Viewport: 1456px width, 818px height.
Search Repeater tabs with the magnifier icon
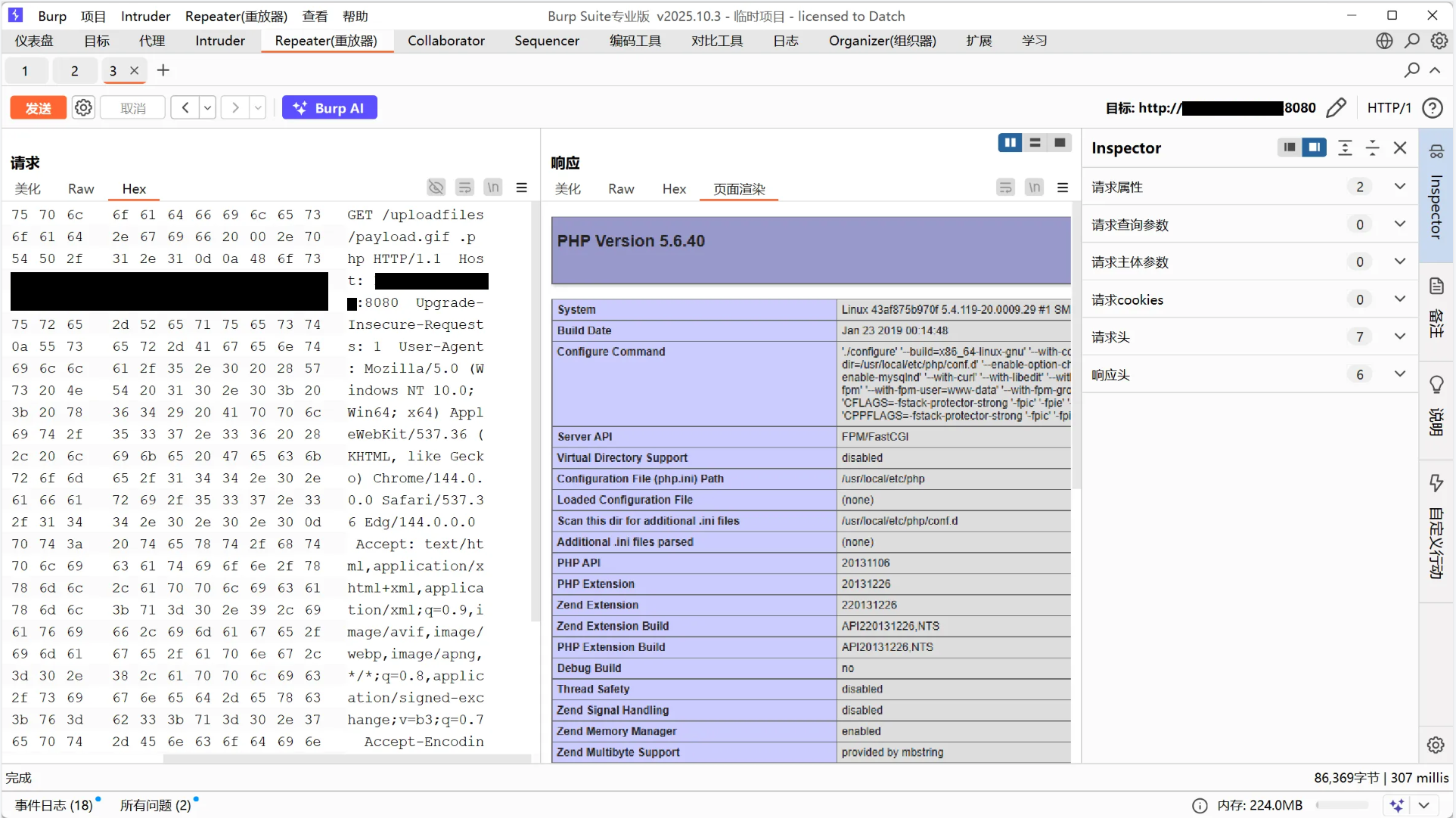[1411, 70]
